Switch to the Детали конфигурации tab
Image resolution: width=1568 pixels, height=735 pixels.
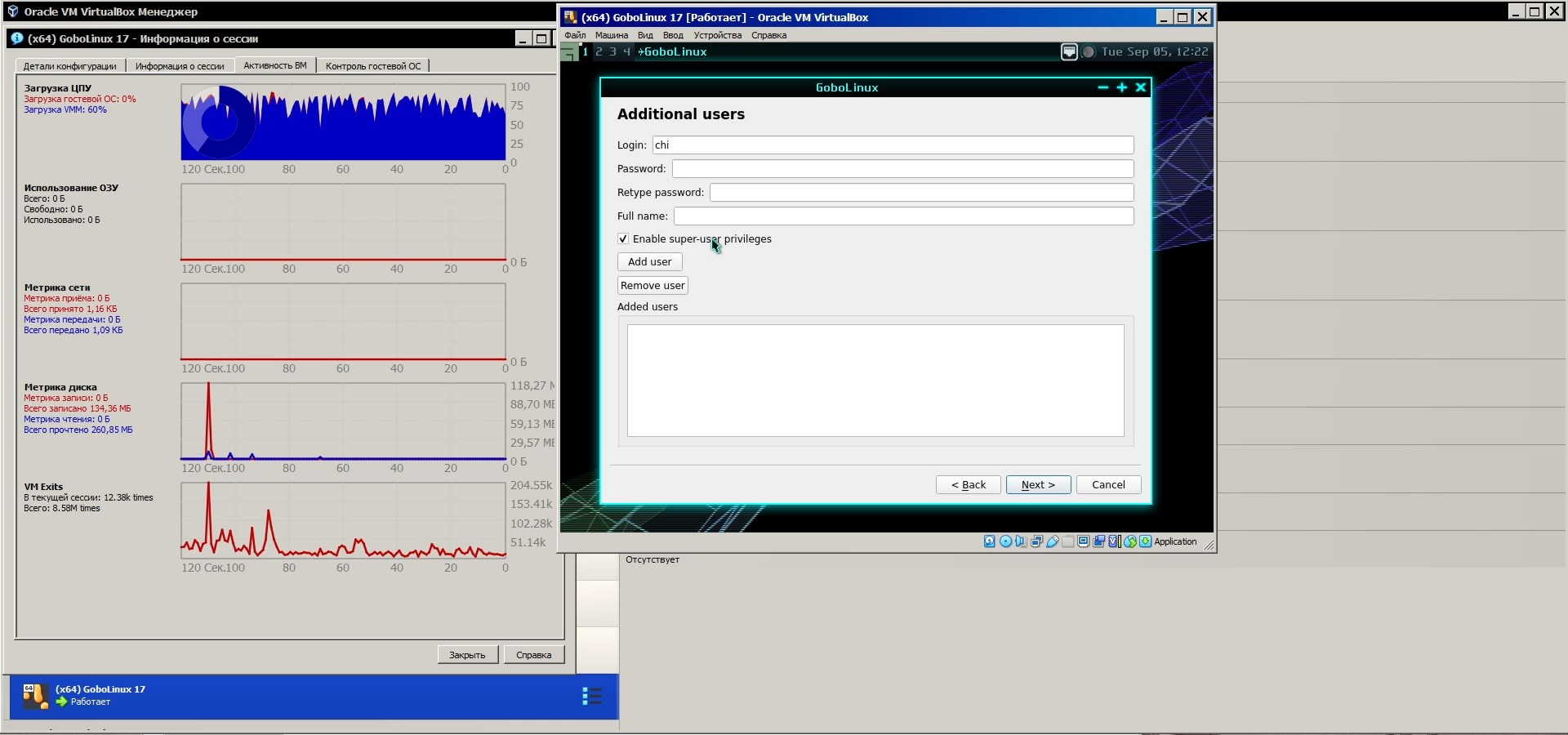[x=69, y=66]
